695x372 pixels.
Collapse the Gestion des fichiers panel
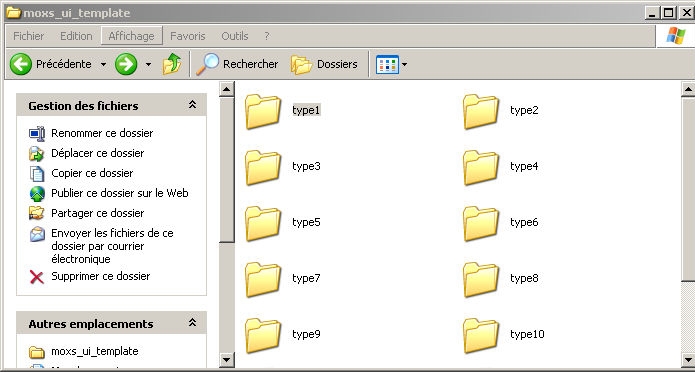[x=192, y=105]
